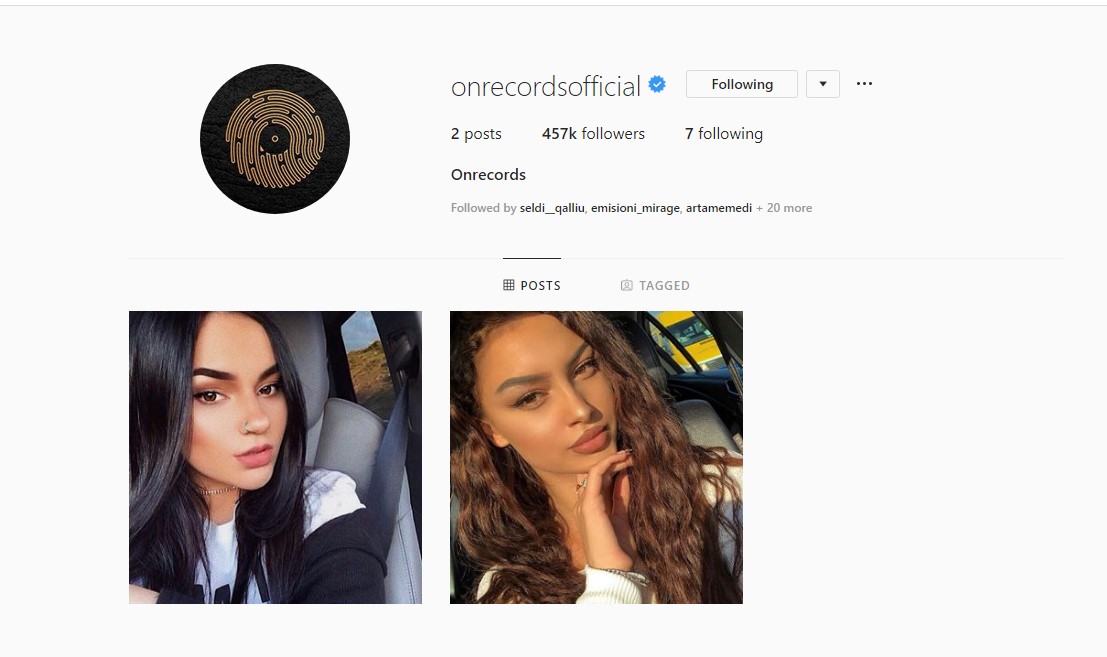Click the blue verified badge icon

[657, 85]
